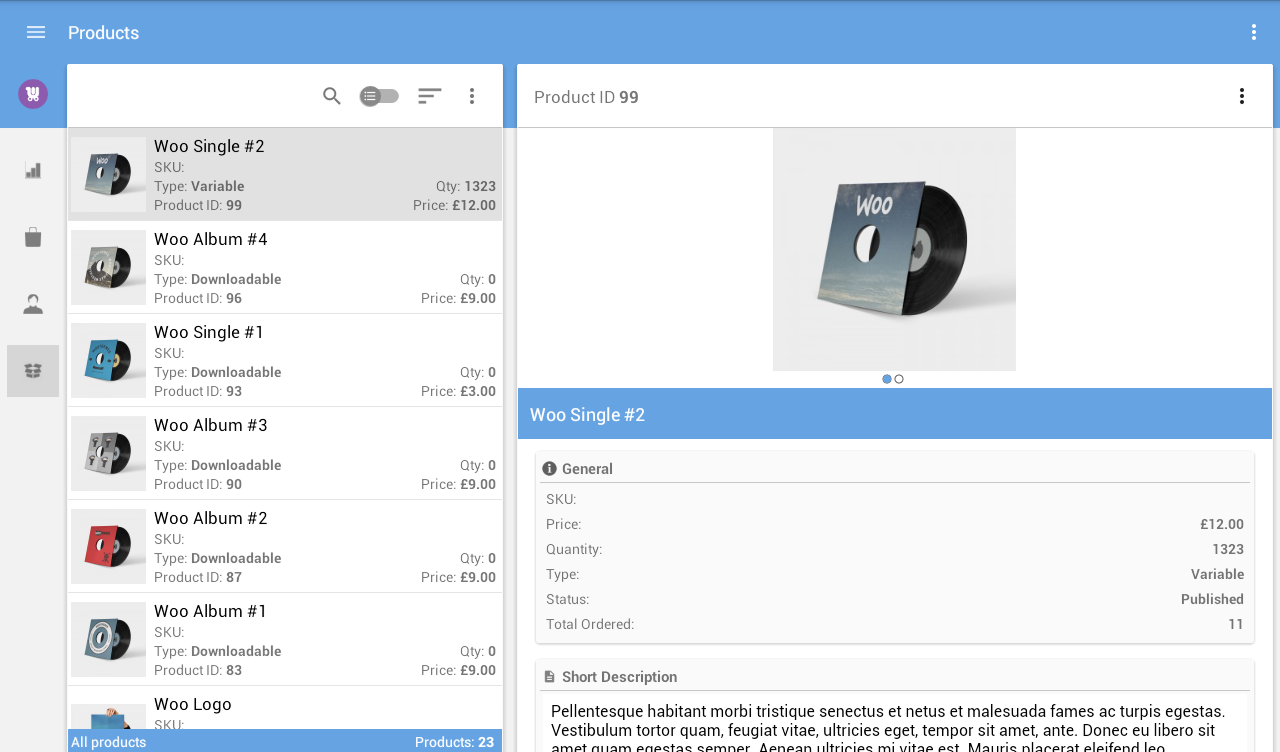The image size is (1280, 752).
Task: Open the dashboard statistics chart icon
Action: click(x=33, y=170)
